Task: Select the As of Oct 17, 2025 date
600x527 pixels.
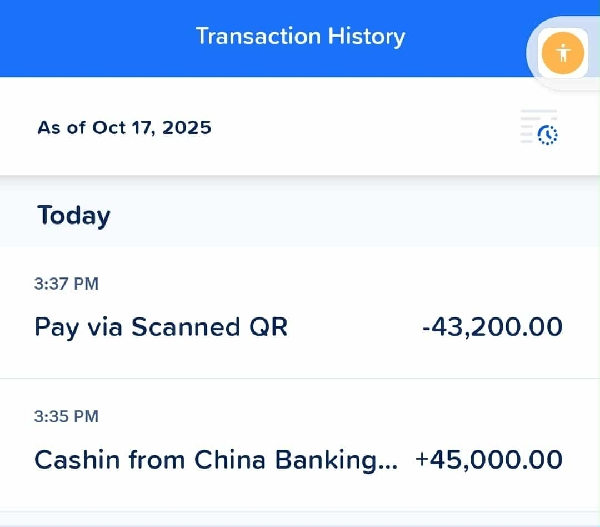Action: tap(124, 128)
